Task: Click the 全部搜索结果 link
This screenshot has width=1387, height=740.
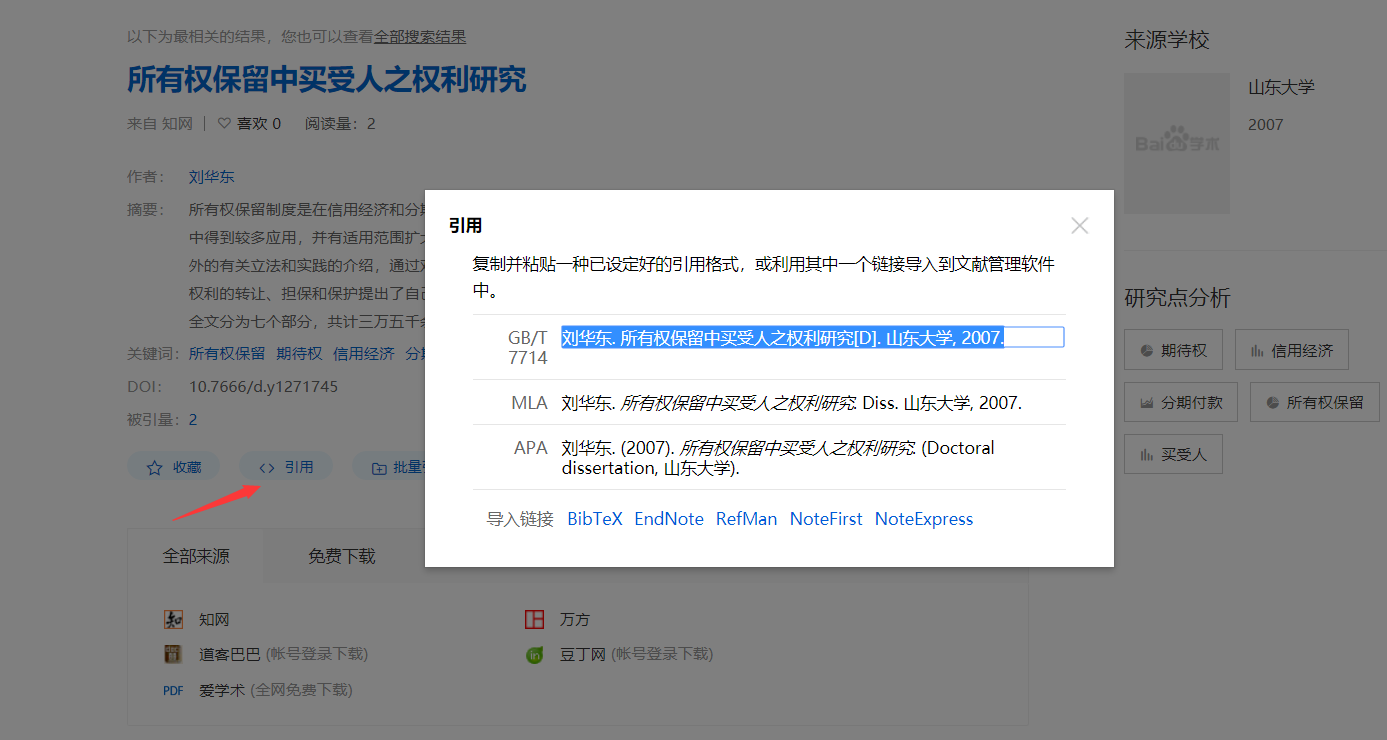Action: click(x=420, y=37)
